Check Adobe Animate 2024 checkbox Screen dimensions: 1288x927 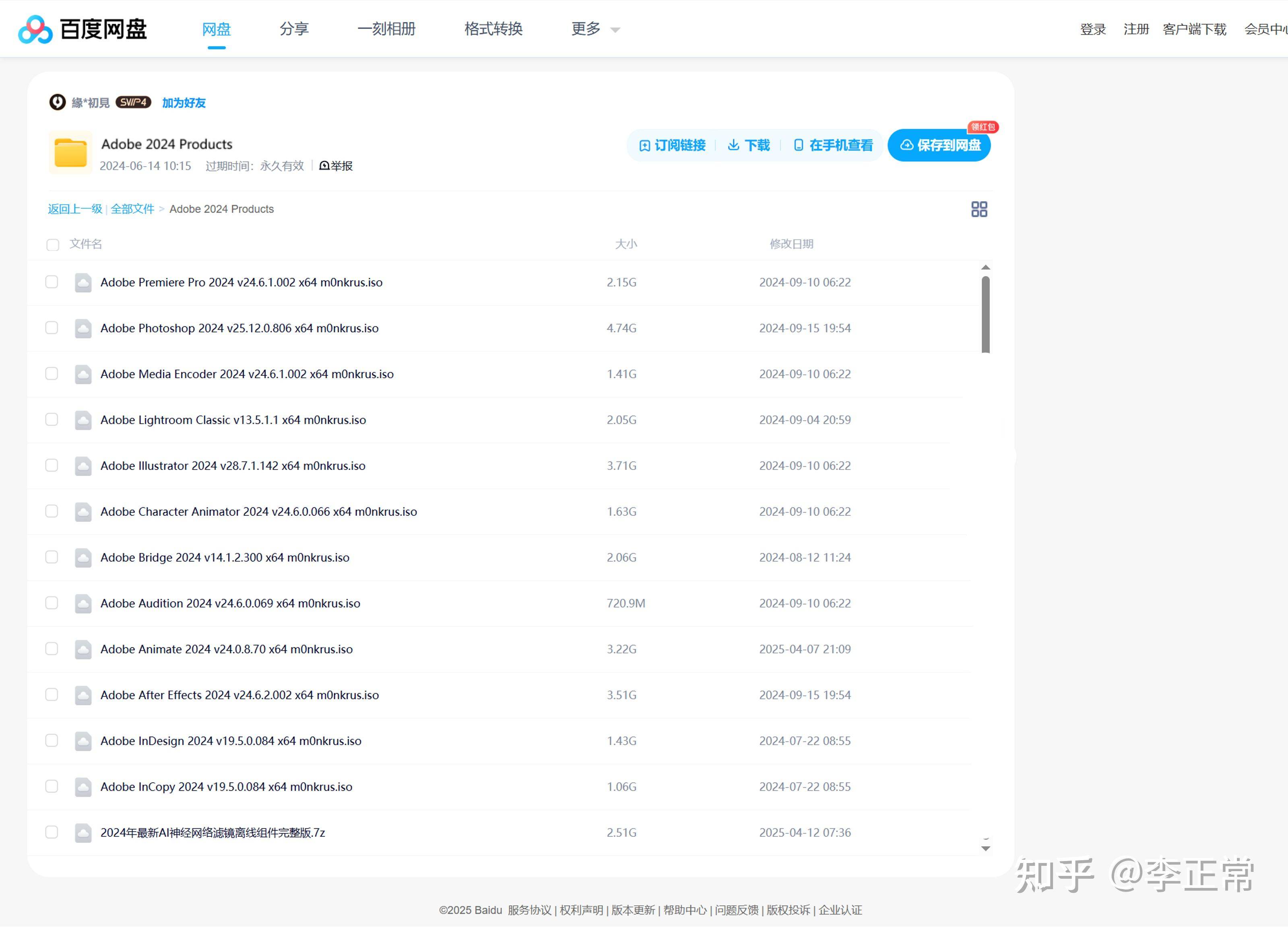52,649
